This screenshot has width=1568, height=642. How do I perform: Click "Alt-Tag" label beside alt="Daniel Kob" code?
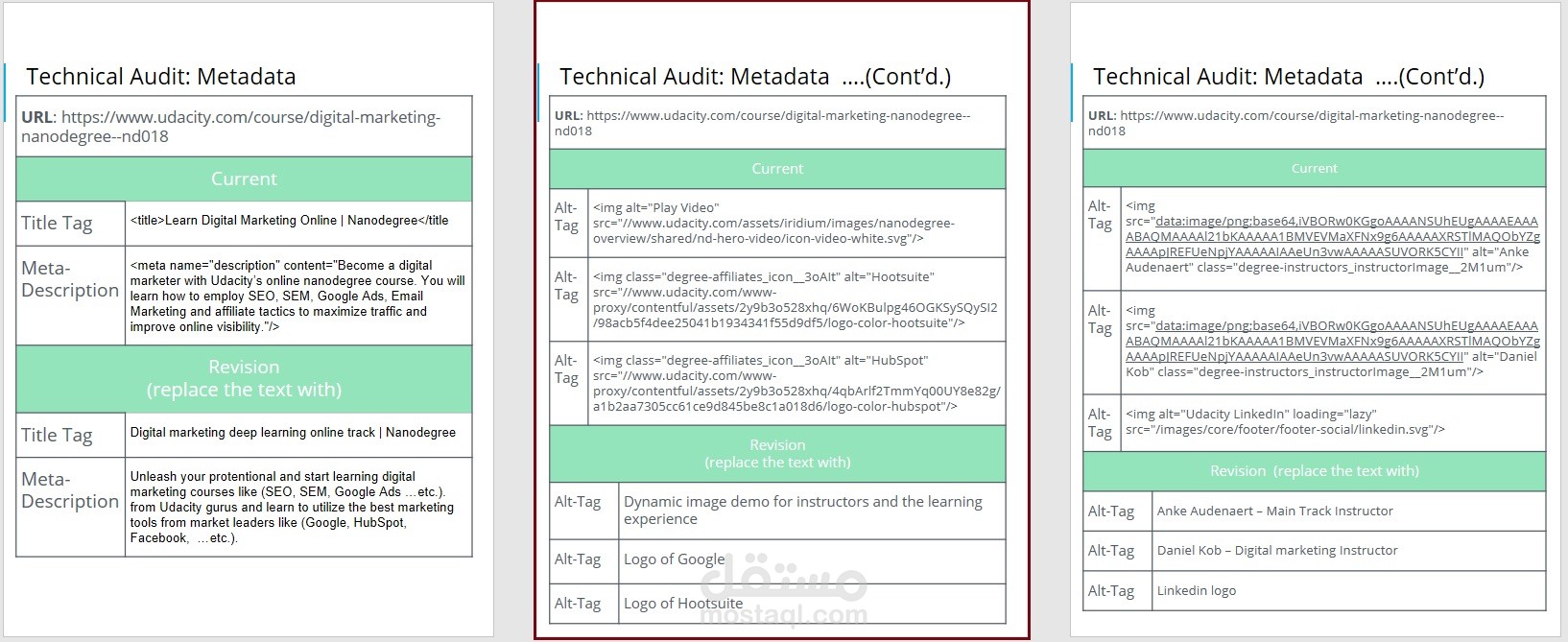pos(1100,320)
